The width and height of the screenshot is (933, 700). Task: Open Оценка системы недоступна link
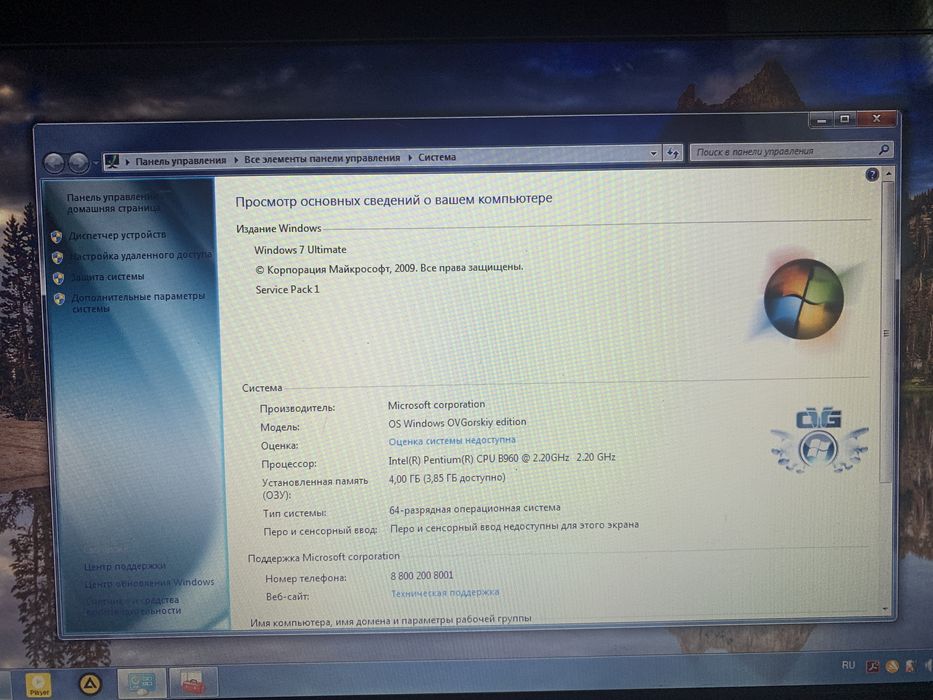click(x=452, y=440)
